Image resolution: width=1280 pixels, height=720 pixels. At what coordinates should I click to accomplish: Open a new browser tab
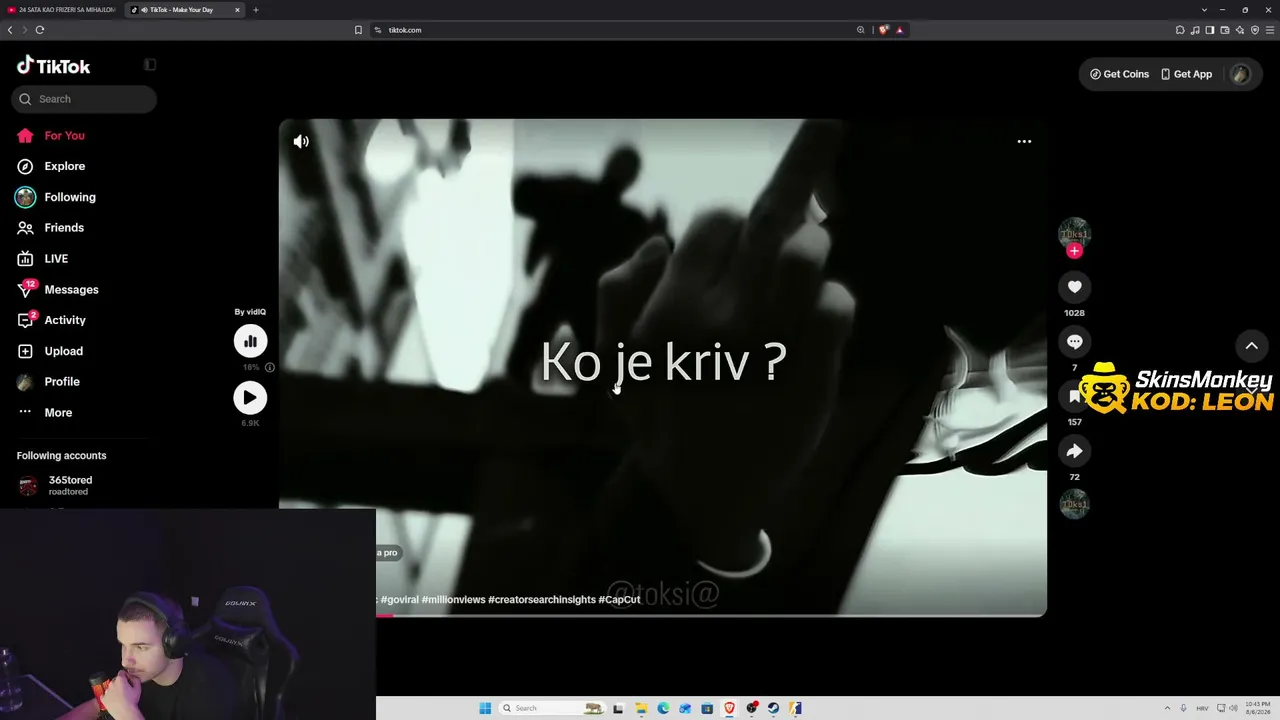256,10
